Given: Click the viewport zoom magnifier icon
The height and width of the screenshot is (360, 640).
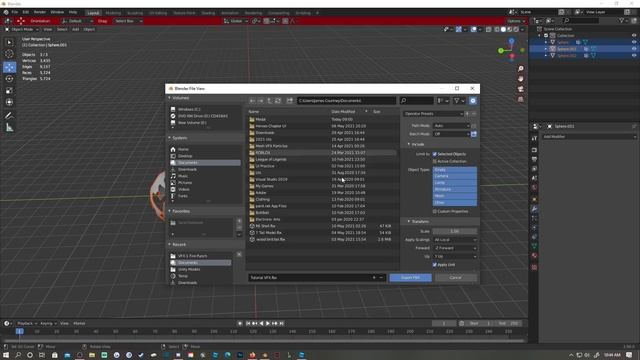Looking at the screenshot, I should click(520, 69).
